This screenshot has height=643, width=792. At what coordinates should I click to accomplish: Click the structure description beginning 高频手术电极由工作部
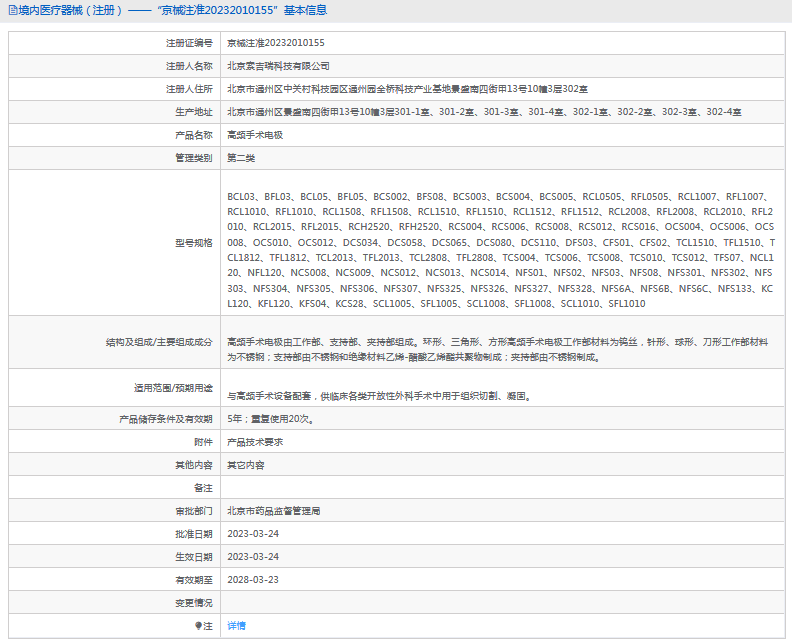(x=498, y=350)
